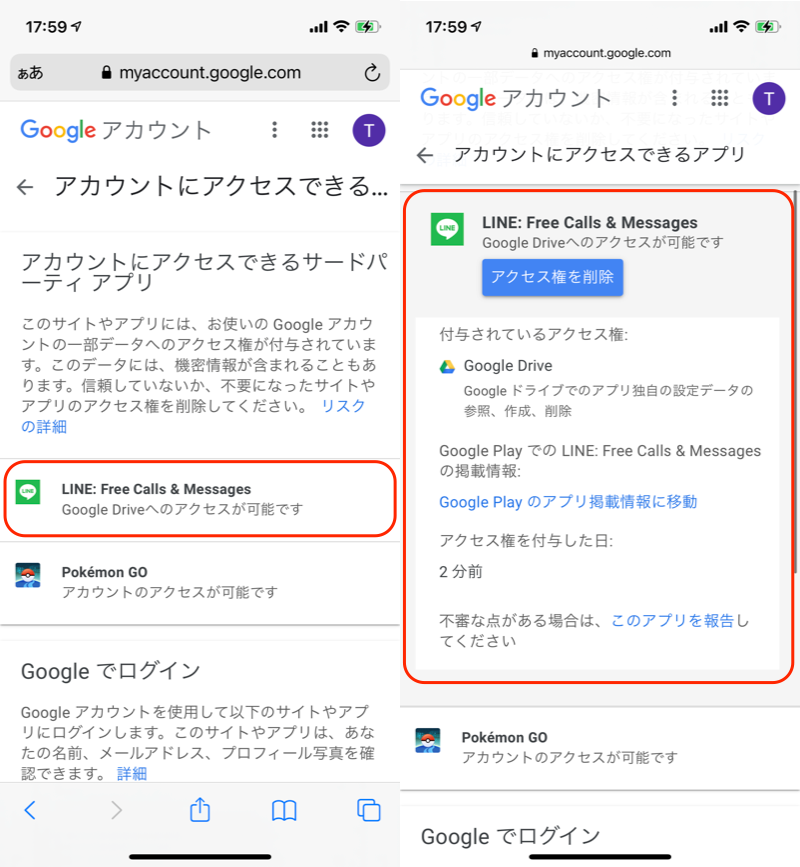Screen dimensions: 800x867
Task: Collapse the expanded LINE app header
Action: click(x=600, y=231)
